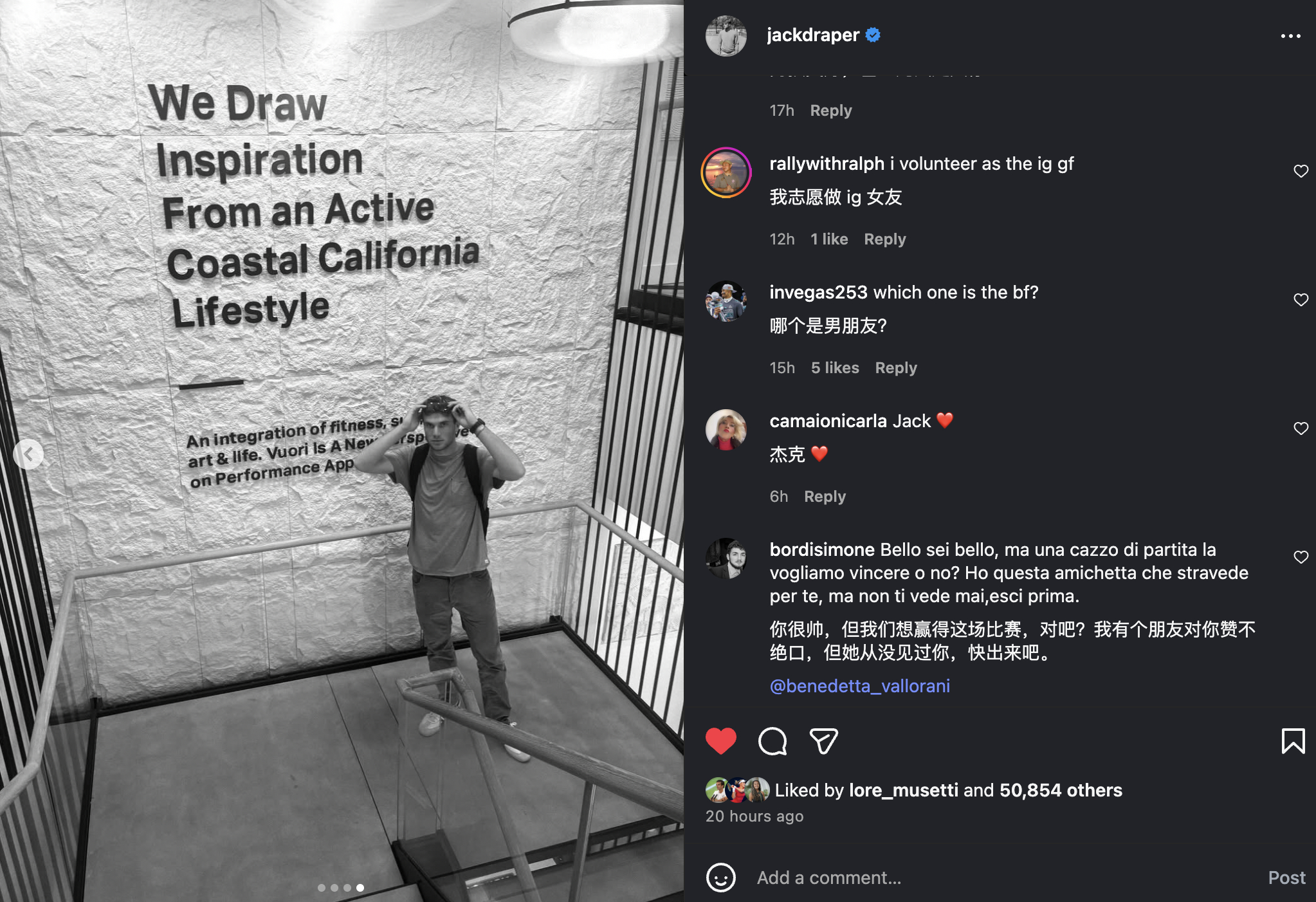1316x902 pixels.
Task: Open jackdraper username link
Action: [813, 35]
